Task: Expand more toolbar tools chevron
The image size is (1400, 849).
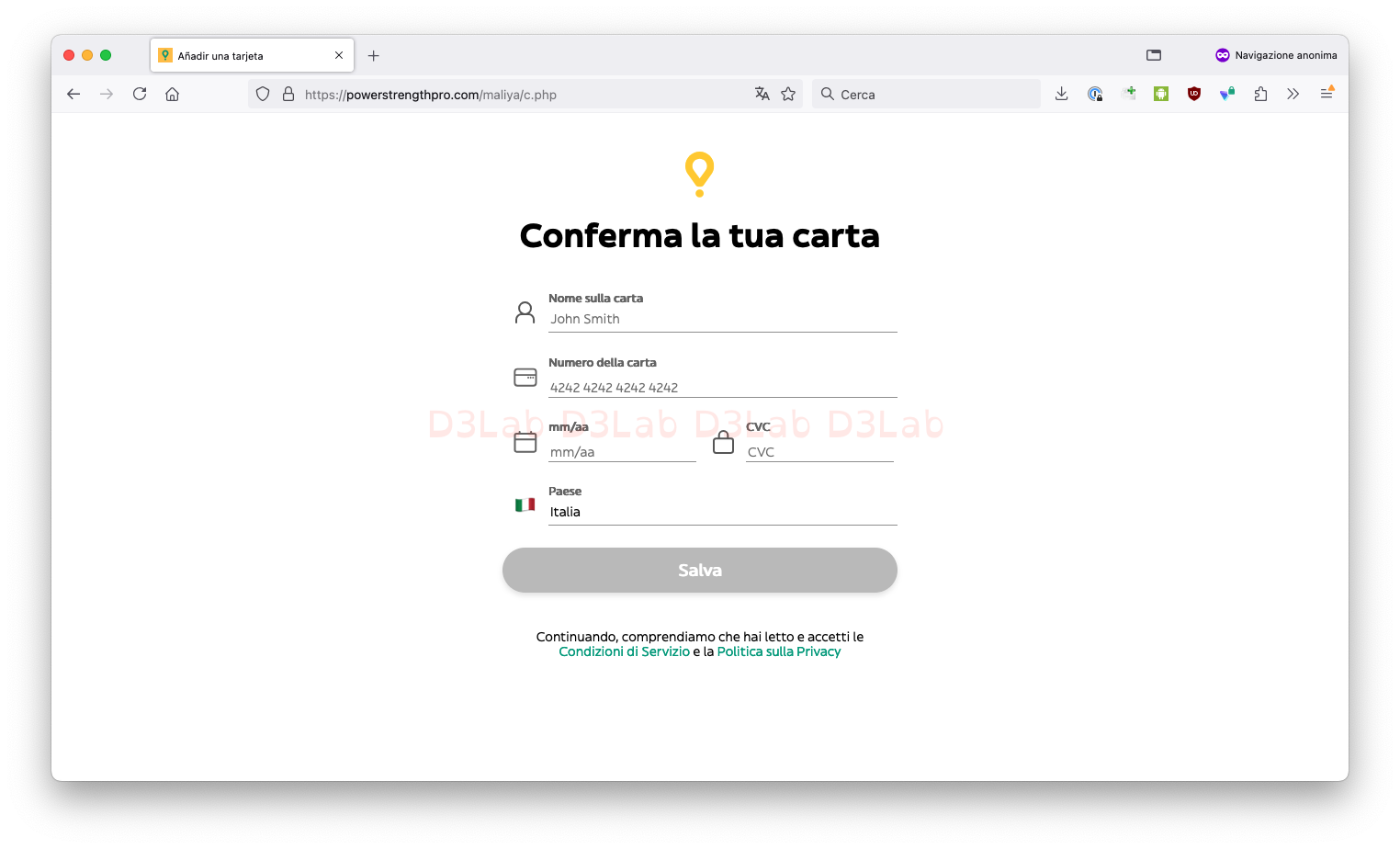Action: tap(1293, 94)
